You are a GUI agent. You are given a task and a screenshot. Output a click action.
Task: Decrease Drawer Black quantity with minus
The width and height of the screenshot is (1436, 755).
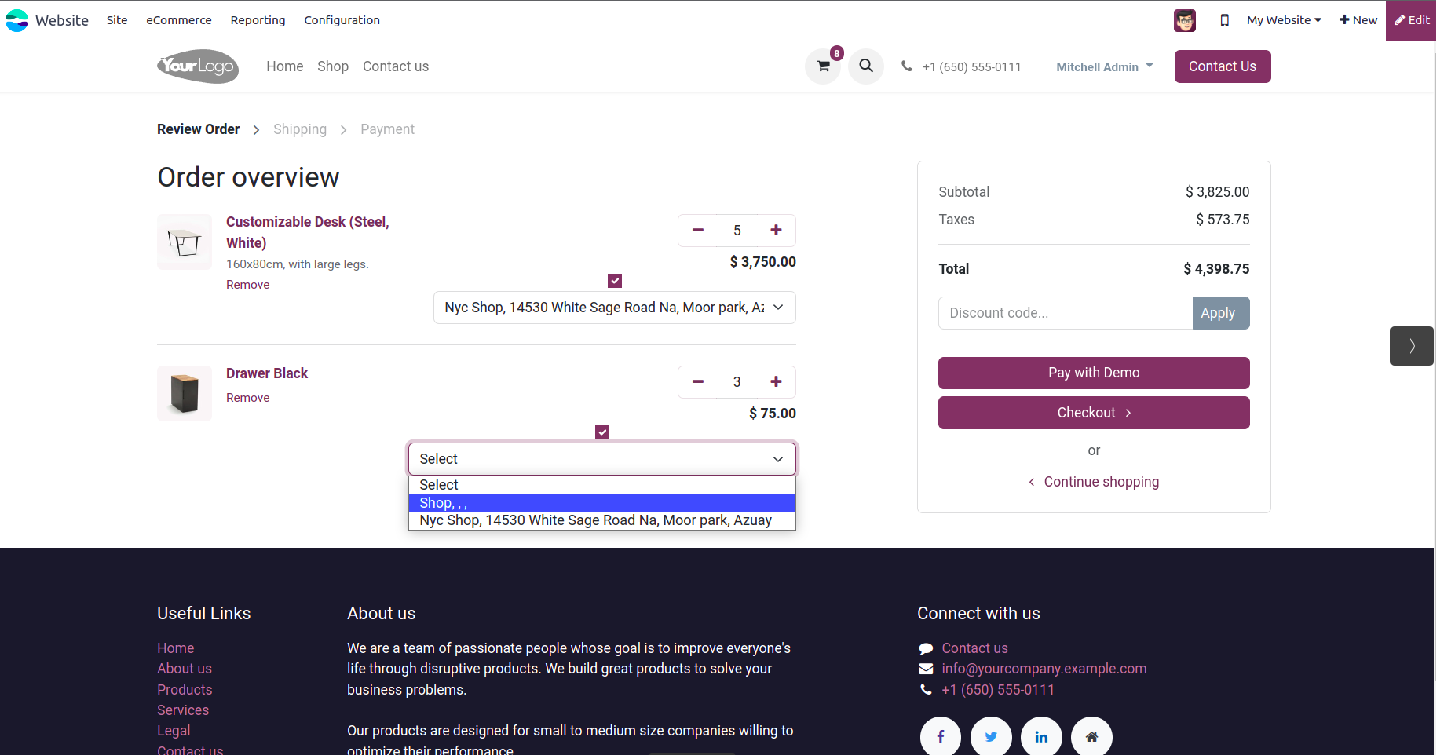698,382
